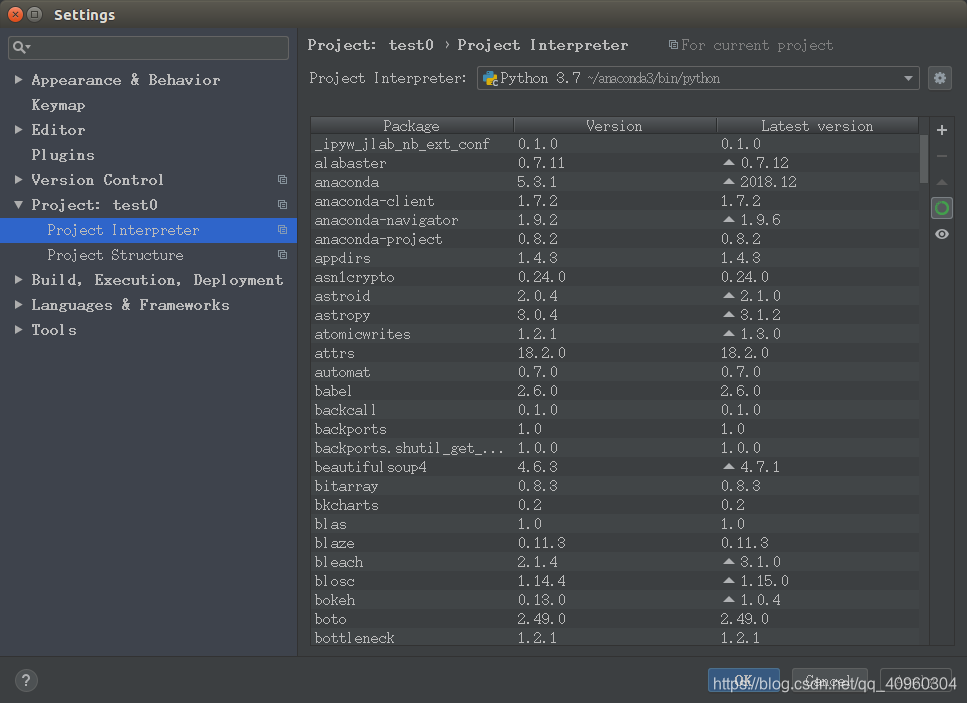The image size is (967, 703).
Task: Select the attrs package row
Action: 615,353
